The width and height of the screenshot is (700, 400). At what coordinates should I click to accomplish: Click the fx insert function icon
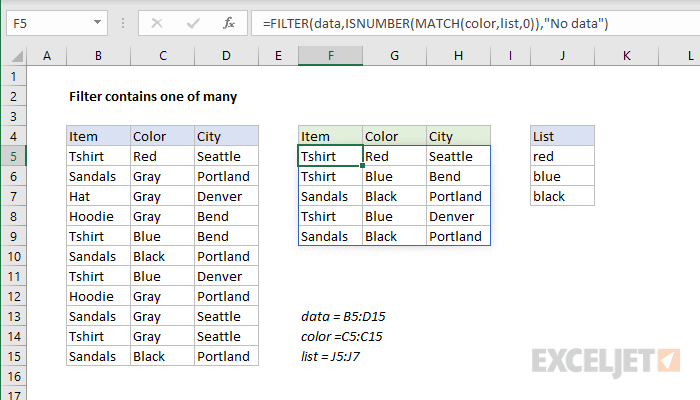pos(229,22)
